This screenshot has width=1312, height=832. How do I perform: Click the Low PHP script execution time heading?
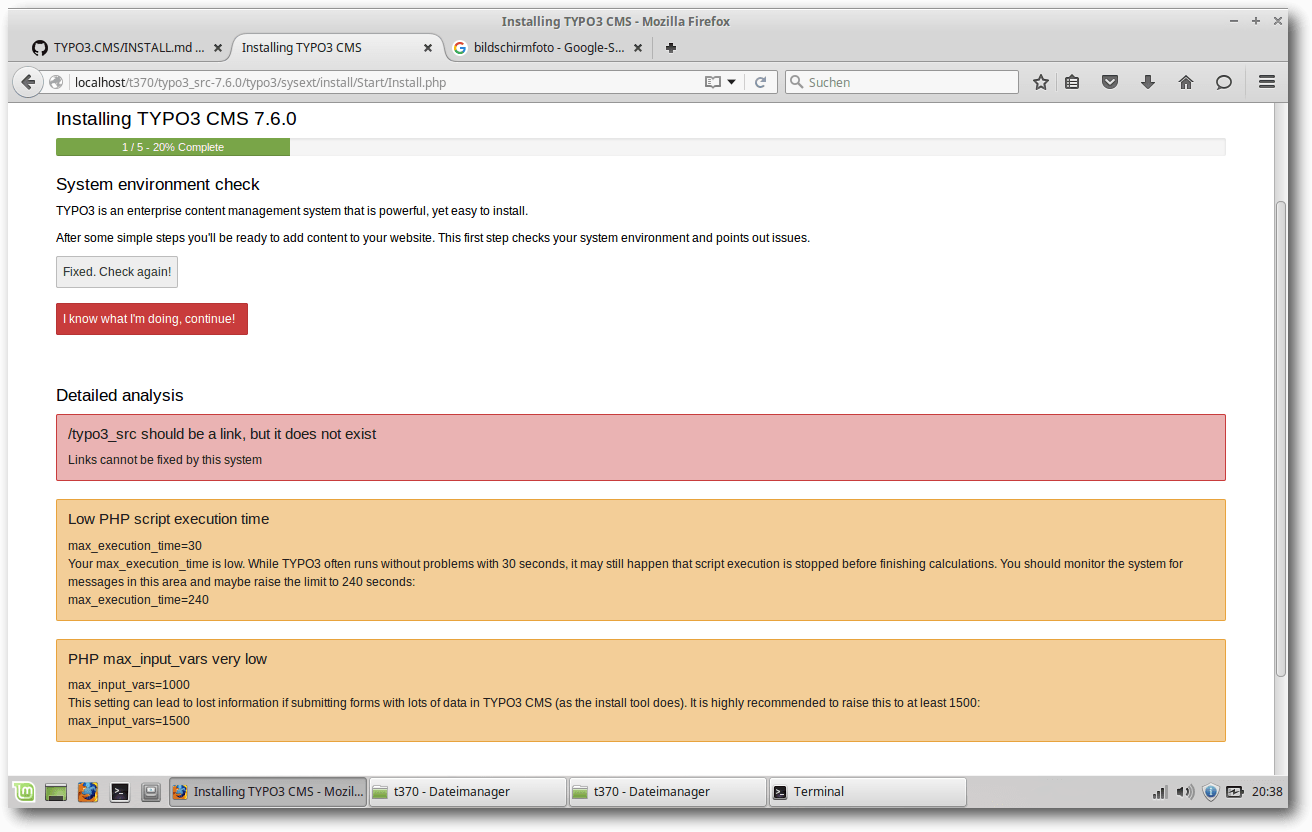point(168,519)
